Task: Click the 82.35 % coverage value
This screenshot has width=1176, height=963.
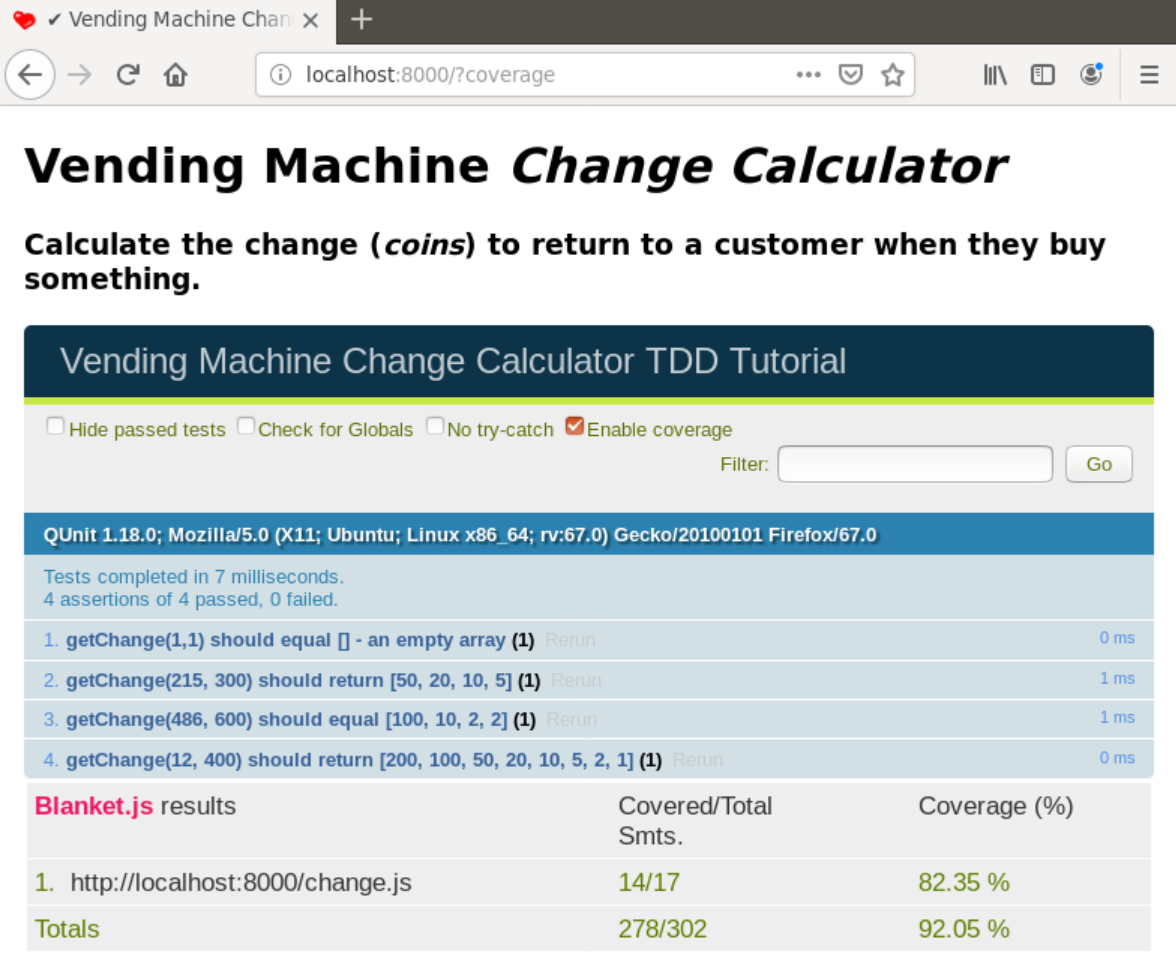Action: point(964,882)
